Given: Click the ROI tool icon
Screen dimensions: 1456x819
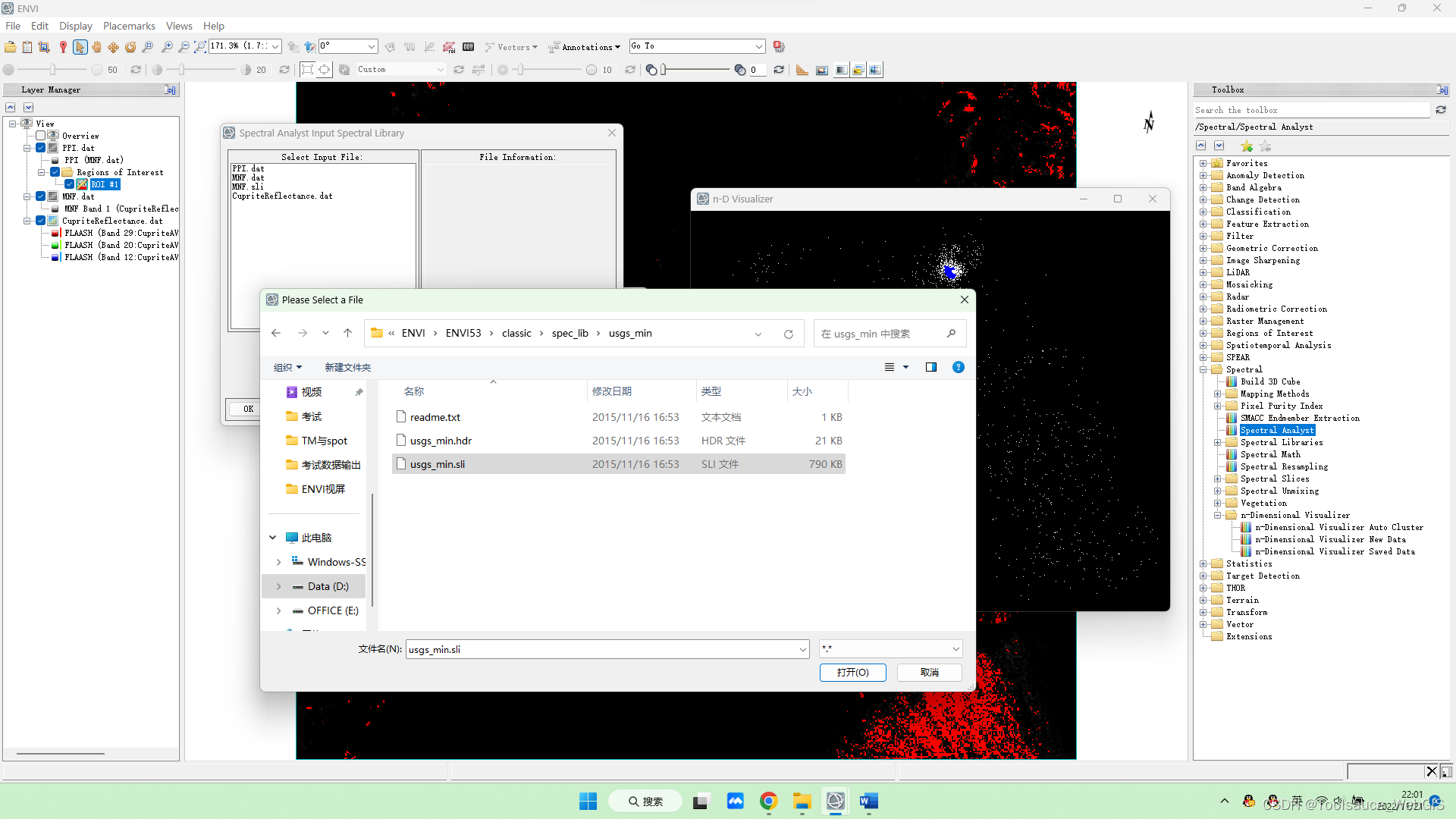Looking at the screenshot, I should click(x=449, y=47).
